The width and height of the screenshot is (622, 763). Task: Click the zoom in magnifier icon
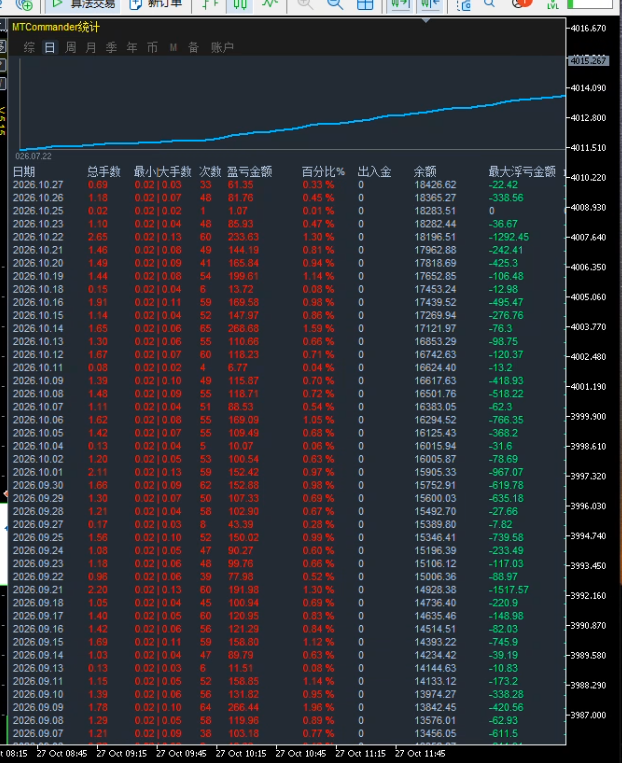point(306,5)
